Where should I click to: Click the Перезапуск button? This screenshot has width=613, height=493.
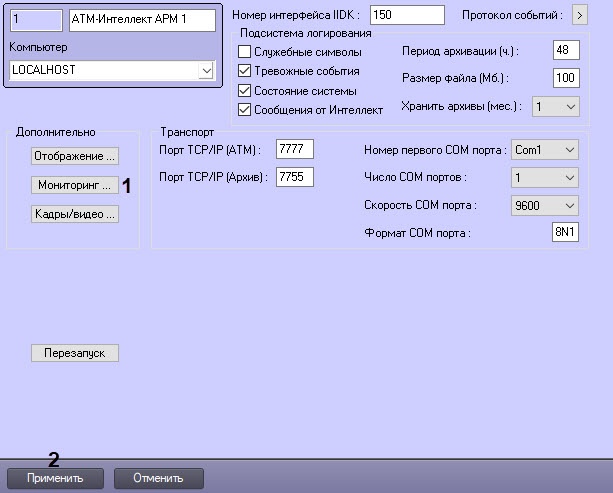[x=75, y=353]
